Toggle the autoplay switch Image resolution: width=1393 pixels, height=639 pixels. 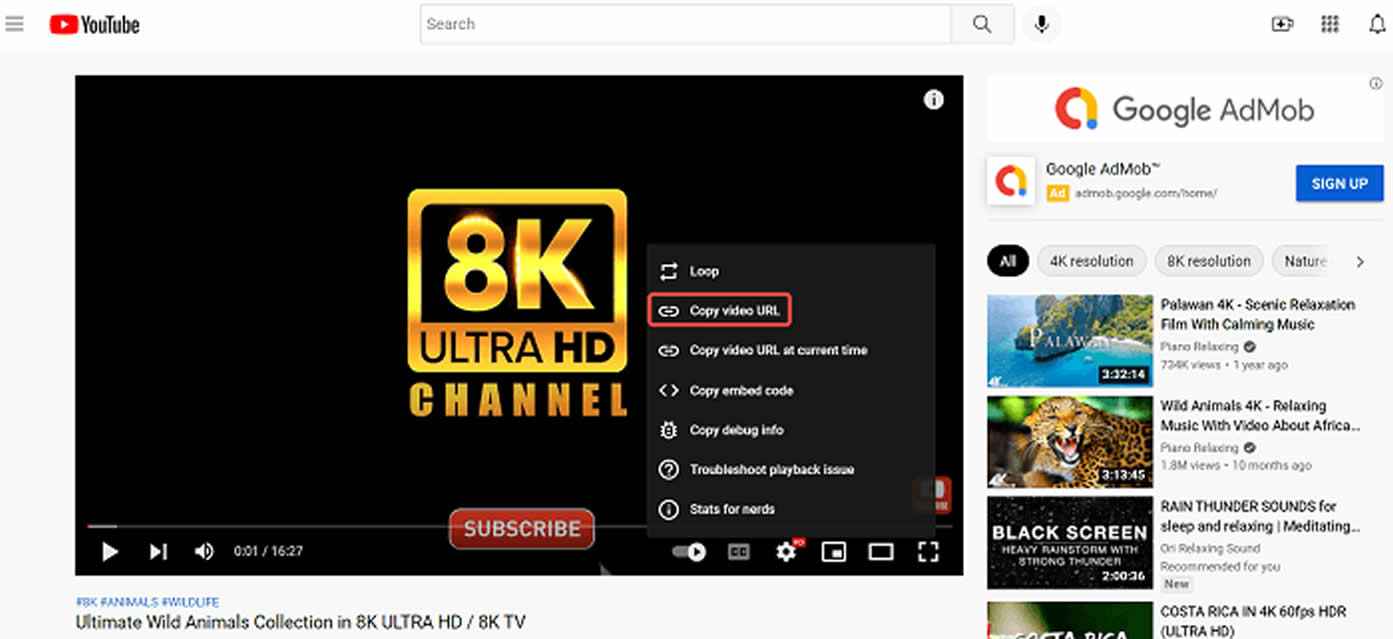688,551
